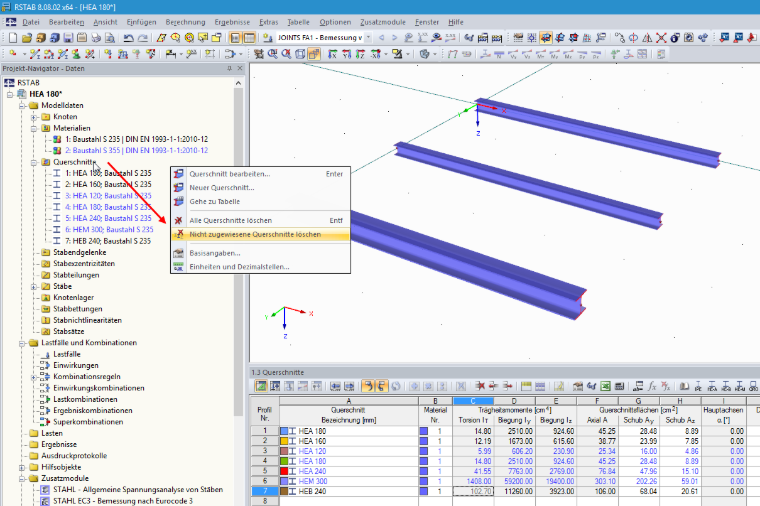This screenshot has height=506, width=760.
Task: Click the black info ball icon
Action: coord(675,38)
